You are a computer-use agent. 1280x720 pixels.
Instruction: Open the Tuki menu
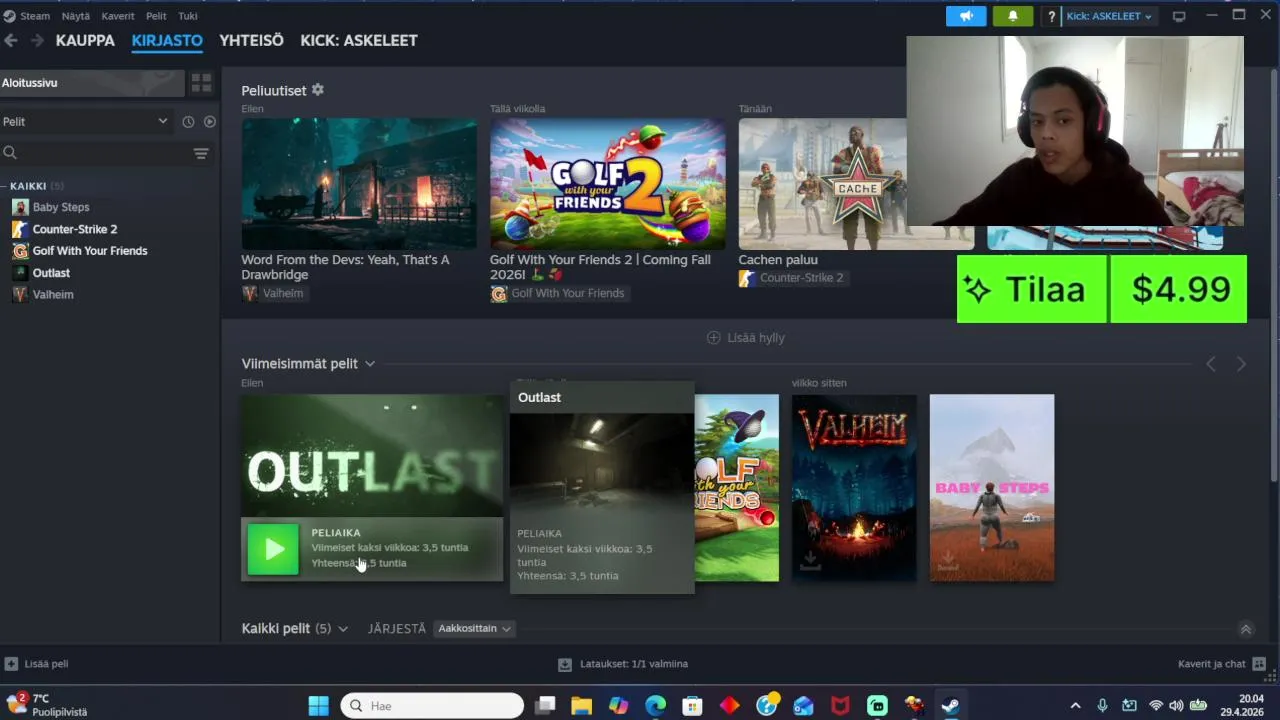click(x=188, y=16)
